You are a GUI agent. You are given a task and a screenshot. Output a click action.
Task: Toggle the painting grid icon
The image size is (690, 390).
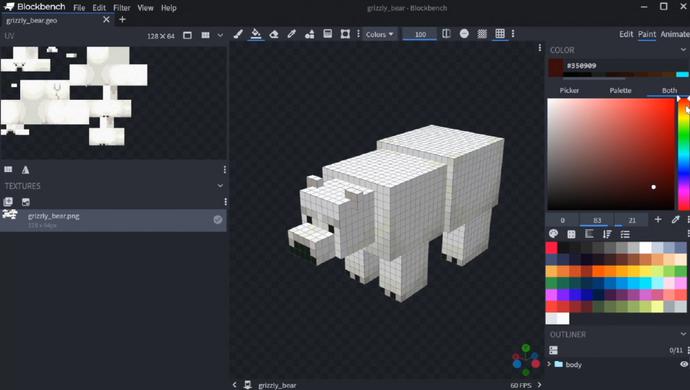[500, 34]
